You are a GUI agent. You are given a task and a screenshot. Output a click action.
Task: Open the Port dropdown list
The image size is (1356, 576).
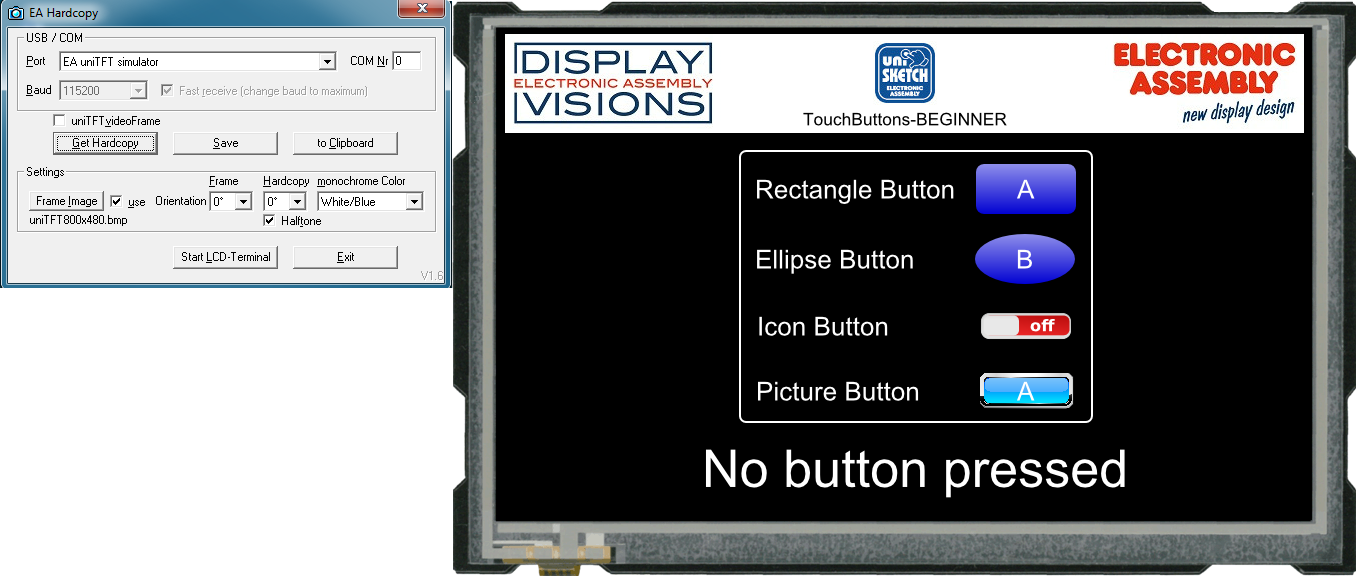coord(326,62)
